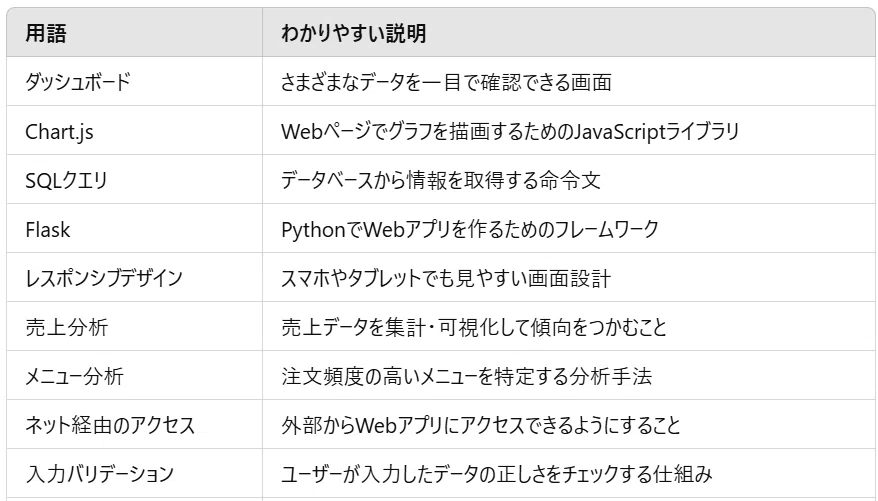Click the わかりやすい説明 column header
This screenshot has height=501, width=878.
point(568,32)
